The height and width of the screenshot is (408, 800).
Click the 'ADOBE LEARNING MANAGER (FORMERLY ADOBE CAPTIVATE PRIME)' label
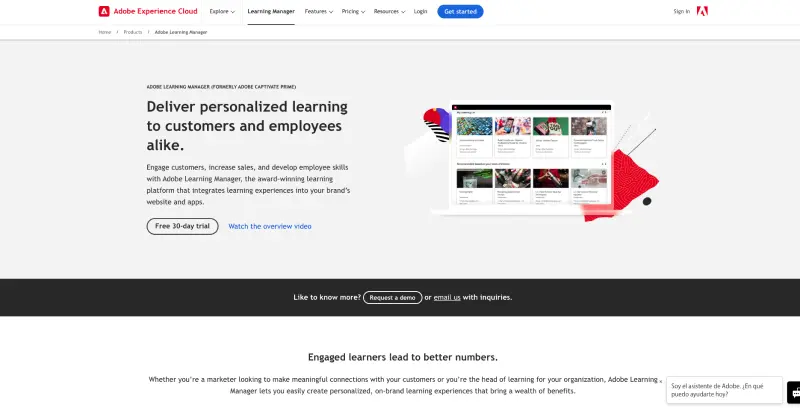221,87
